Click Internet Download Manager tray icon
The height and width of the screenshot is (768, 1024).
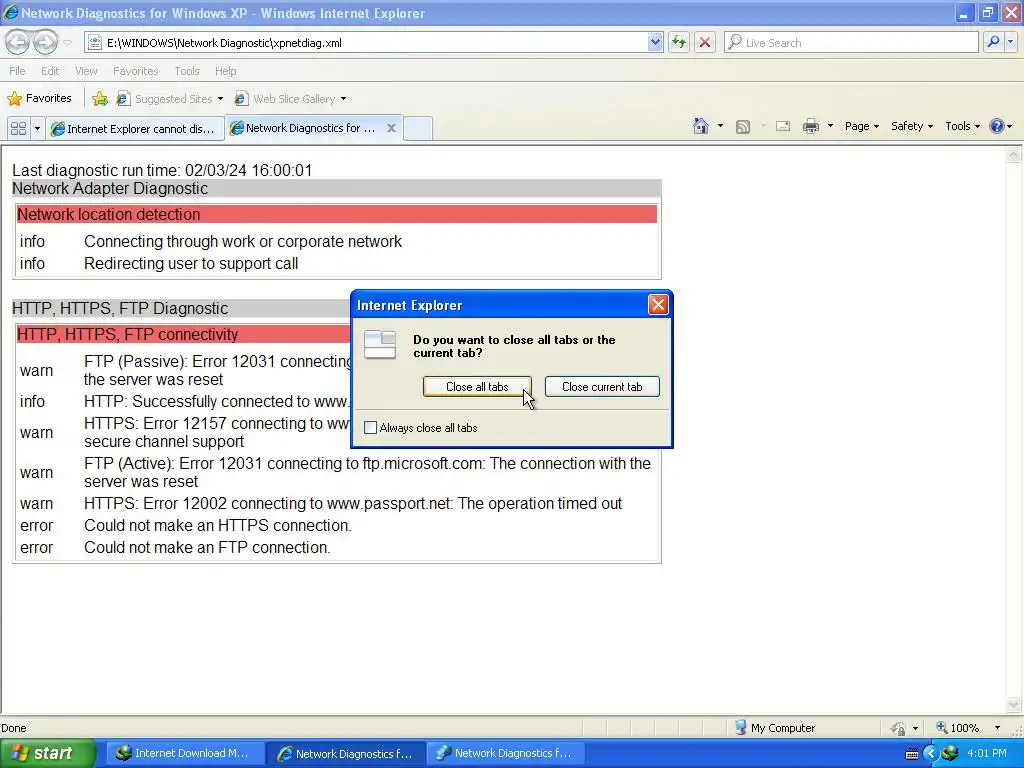coord(950,754)
